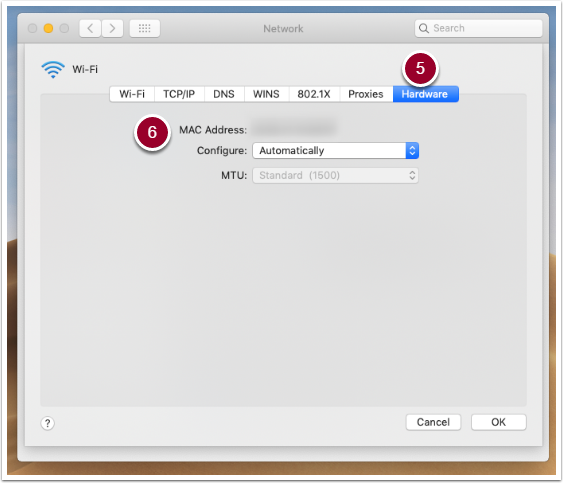Image resolution: width=563 pixels, height=483 pixels.
Task: Switch to the 802.1X tab
Action: [x=314, y=94]
